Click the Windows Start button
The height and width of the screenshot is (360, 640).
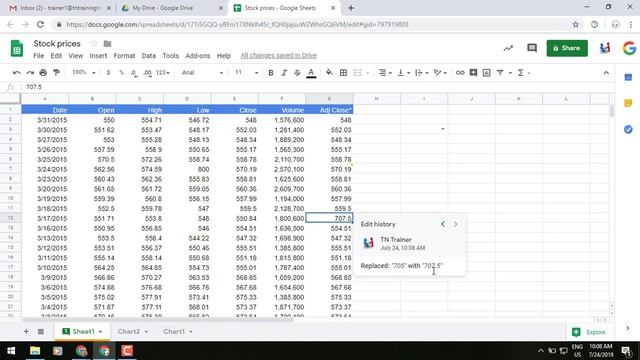[11, 351]
